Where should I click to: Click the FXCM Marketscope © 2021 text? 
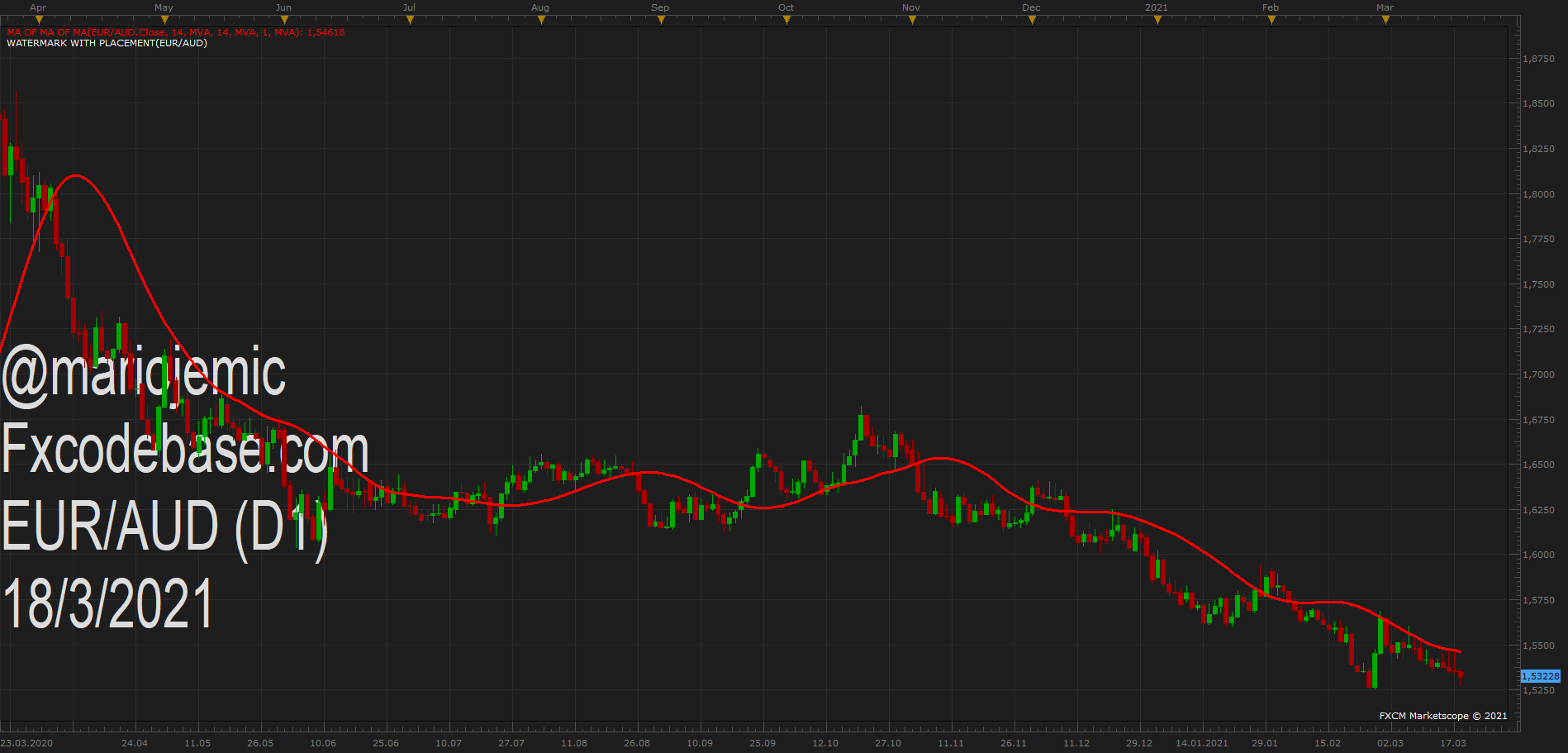(1443, 716)
